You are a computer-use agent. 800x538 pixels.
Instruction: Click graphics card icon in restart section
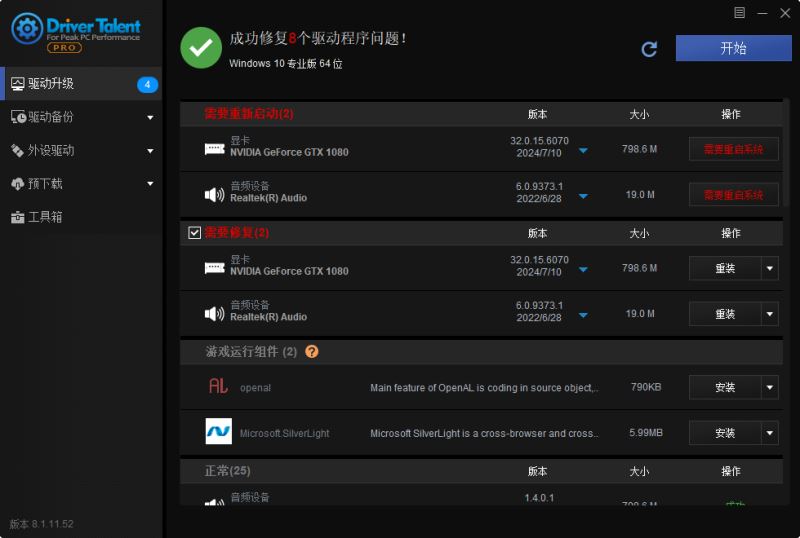[214, 149]
